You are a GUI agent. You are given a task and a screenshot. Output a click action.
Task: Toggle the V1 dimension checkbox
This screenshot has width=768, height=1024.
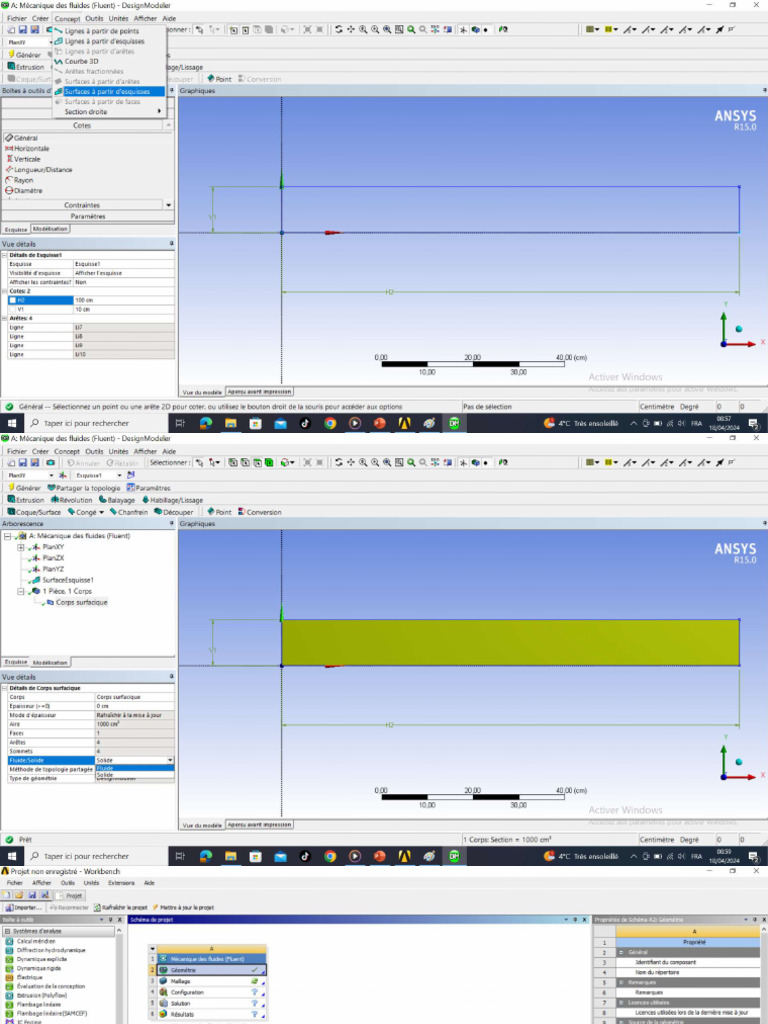(13, 309)
